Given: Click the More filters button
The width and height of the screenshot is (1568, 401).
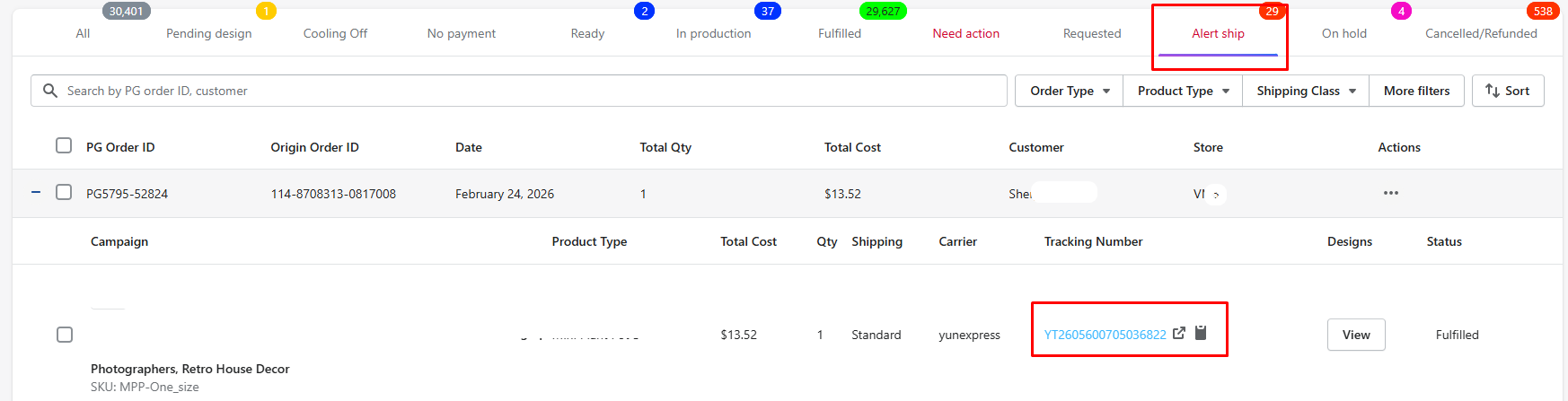Looking at the screenshot, I should (1416, 91).
